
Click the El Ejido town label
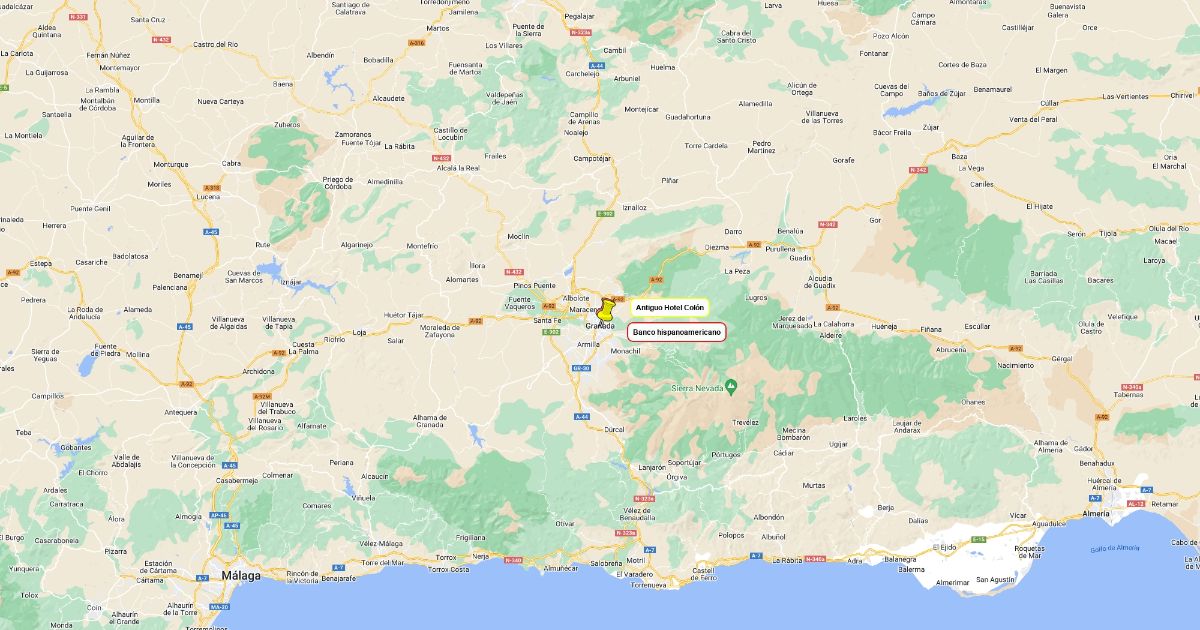point(945,547)
